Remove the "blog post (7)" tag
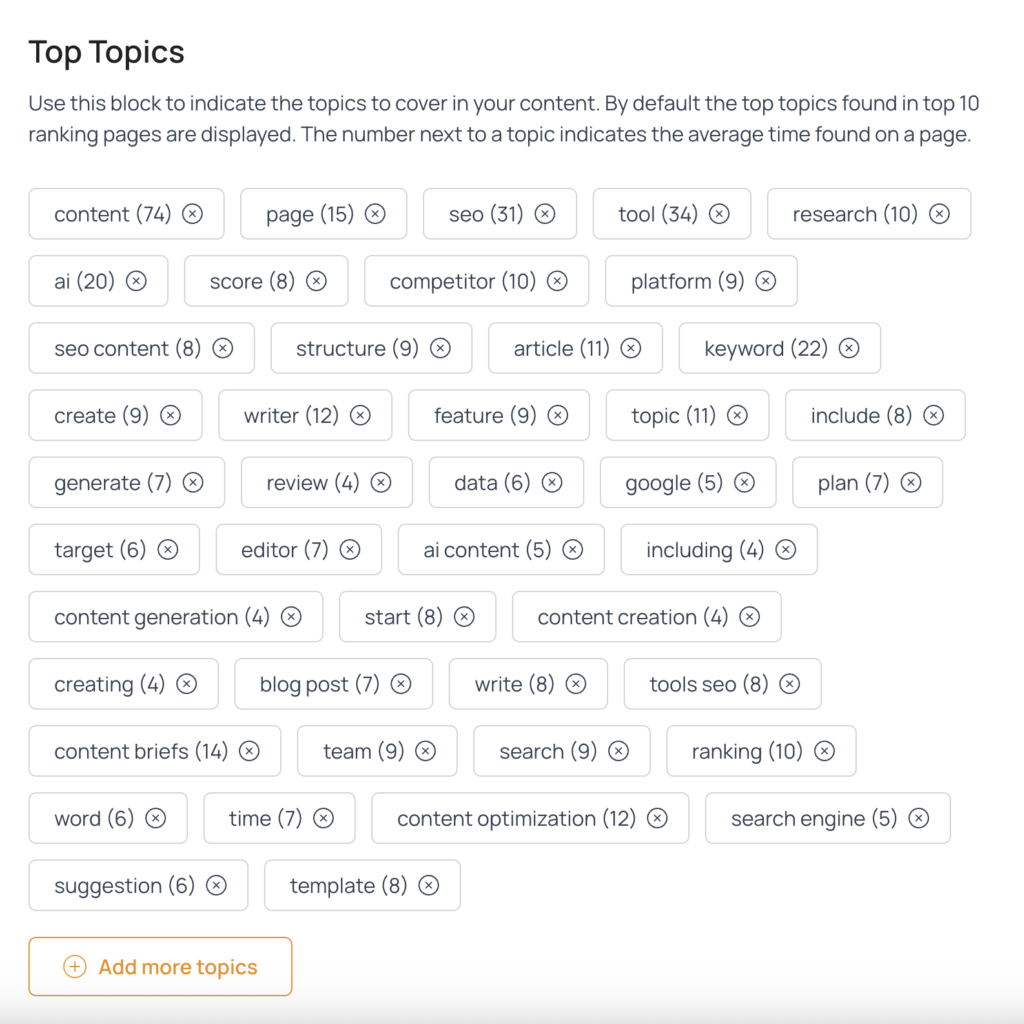 (x=401, y=684)
